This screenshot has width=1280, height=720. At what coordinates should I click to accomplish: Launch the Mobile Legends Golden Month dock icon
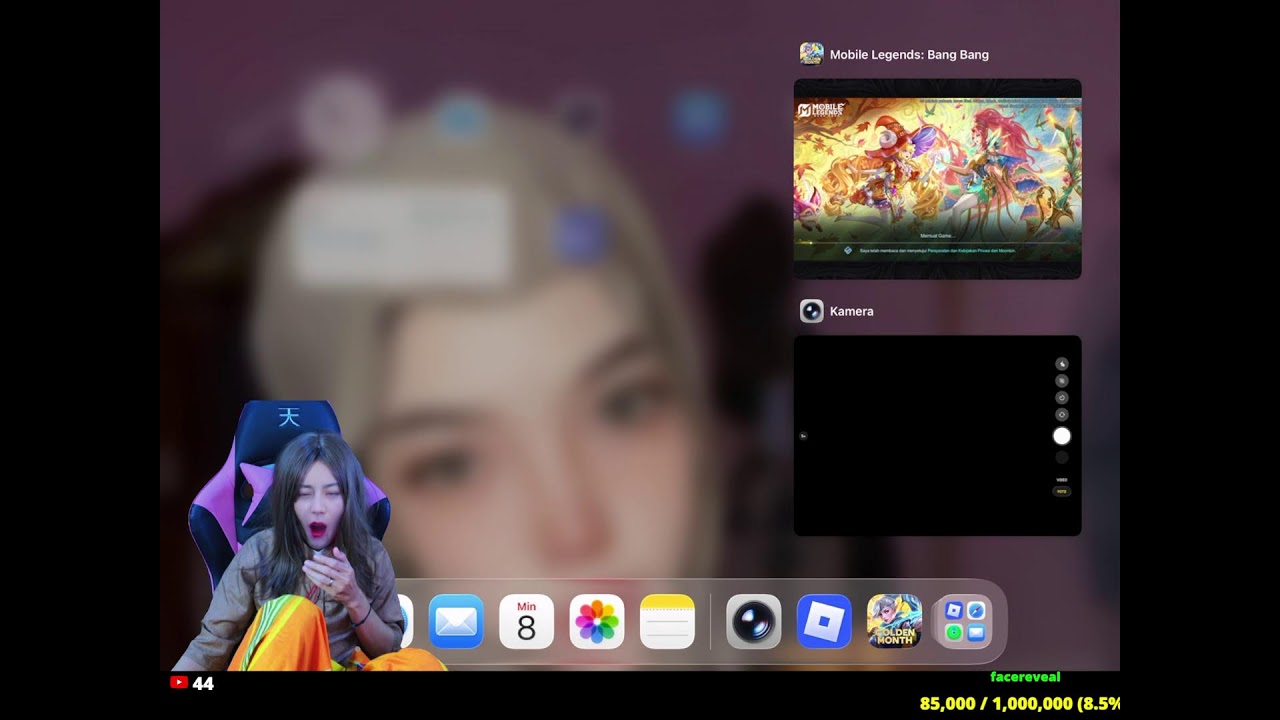click(894, 621)
